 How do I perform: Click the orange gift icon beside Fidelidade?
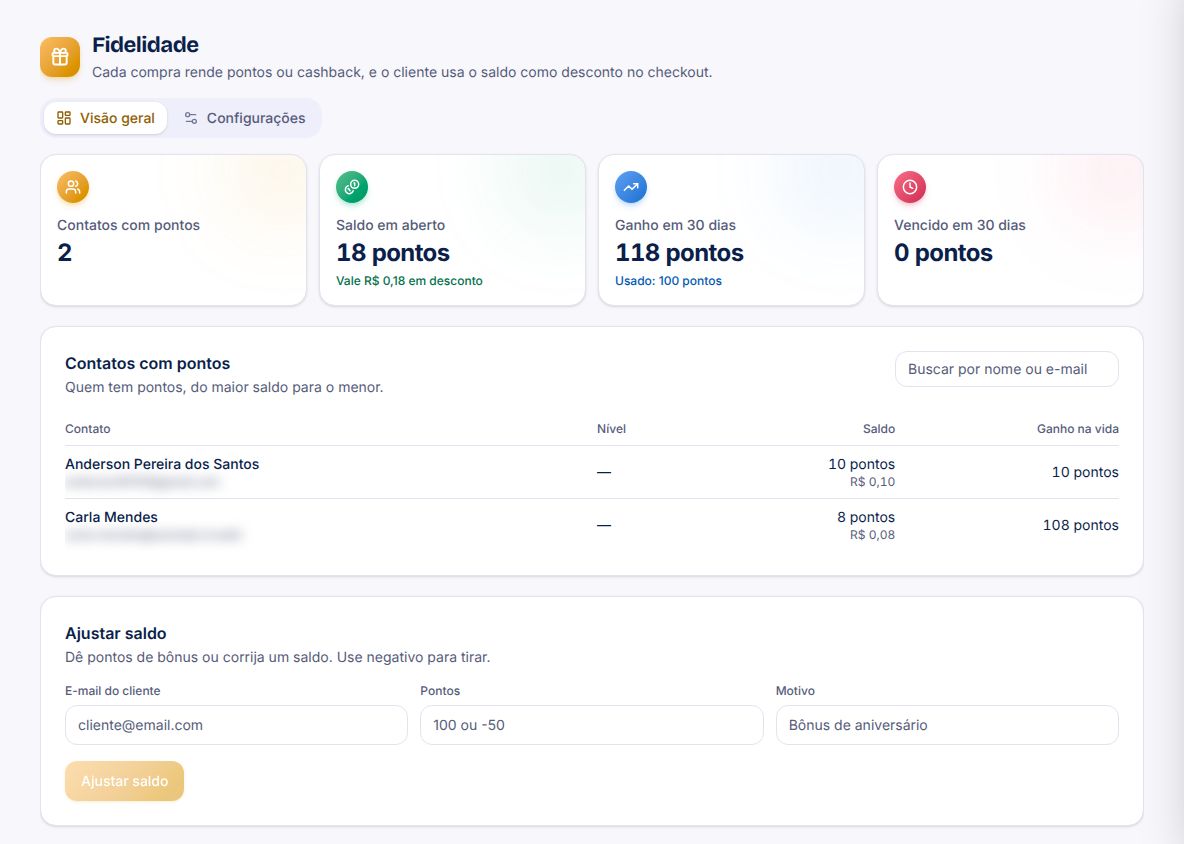pos(60,57)
